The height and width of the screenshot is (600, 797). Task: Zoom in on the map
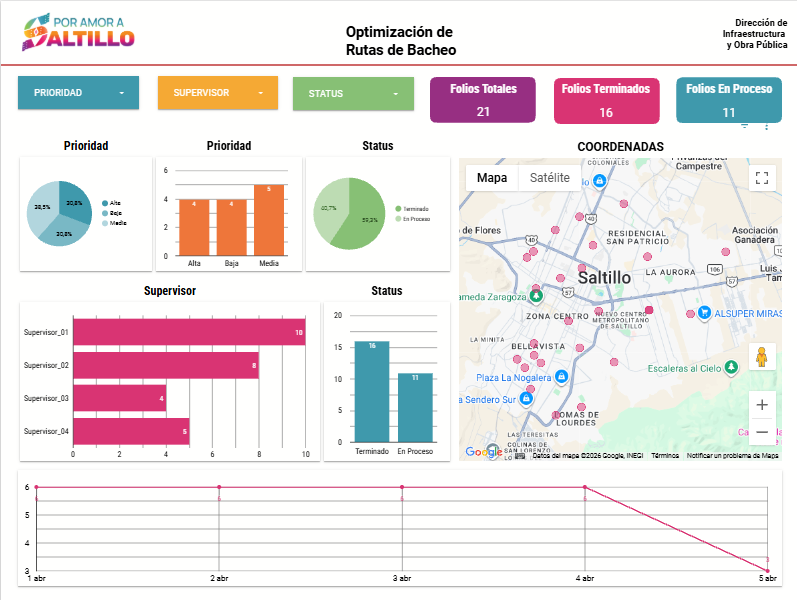pyautogui.click(x=761, y=405)
